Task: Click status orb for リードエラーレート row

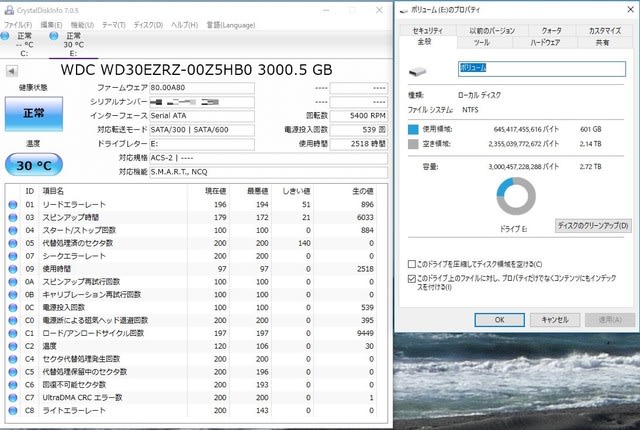Action: point(13,205)
